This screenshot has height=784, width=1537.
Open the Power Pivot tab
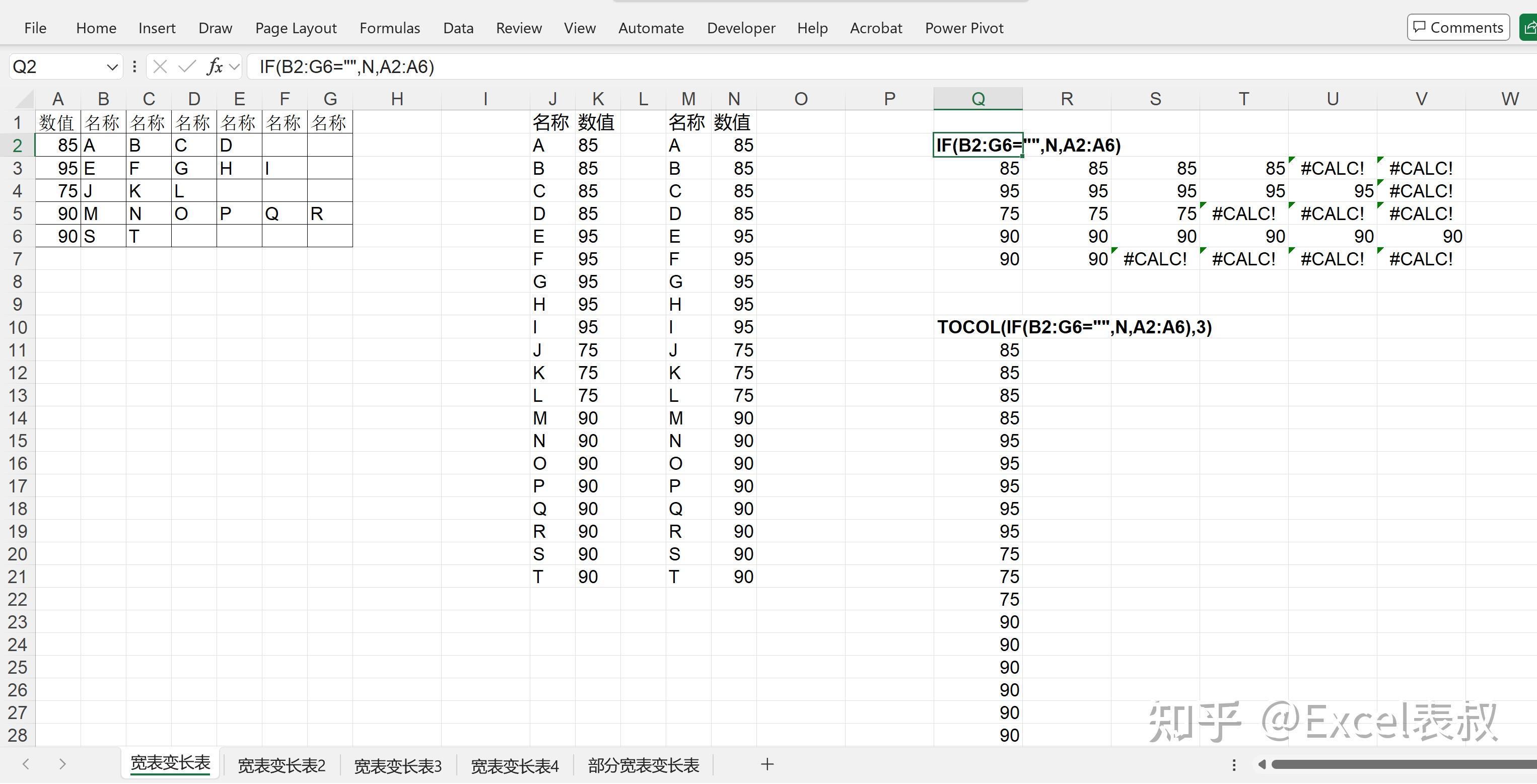pos(963,28)
